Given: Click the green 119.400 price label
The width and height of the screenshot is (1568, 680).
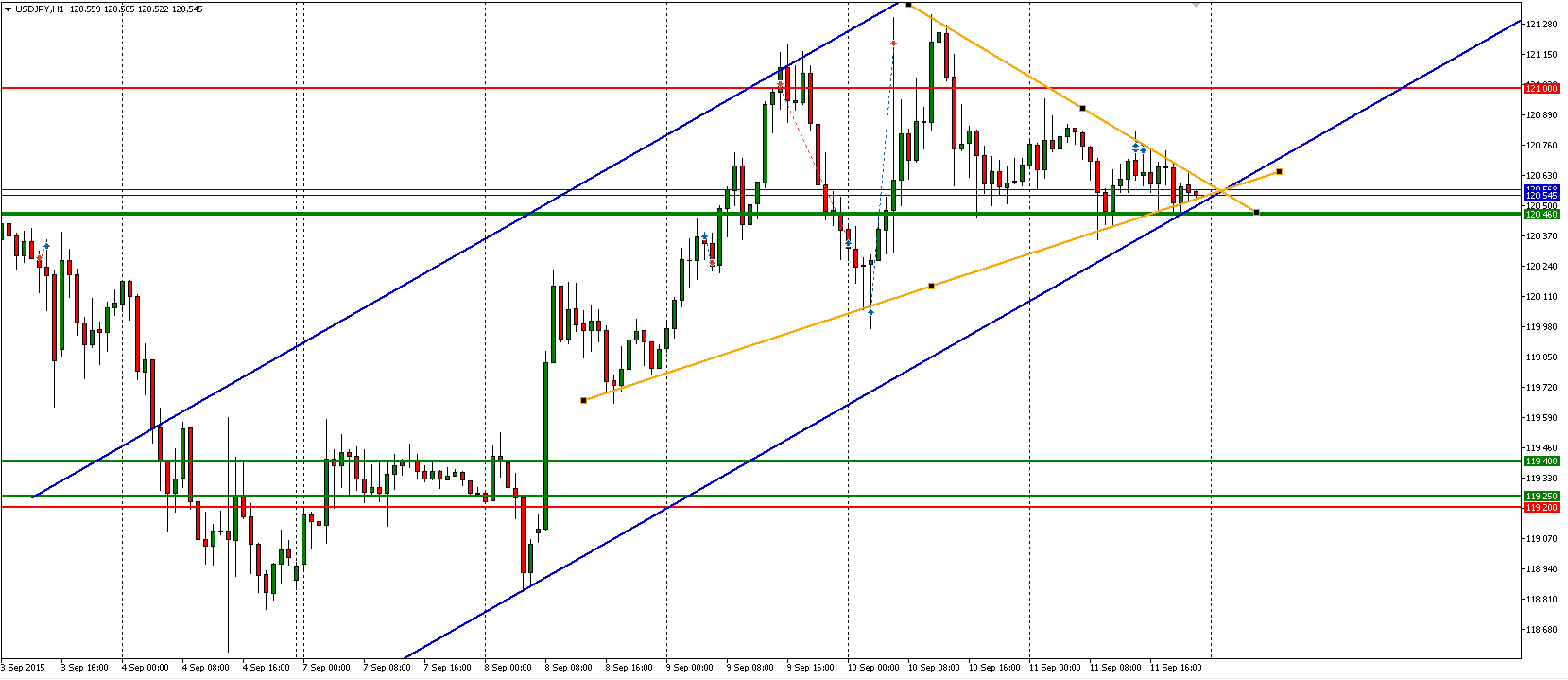Looking at the screenshot, I should tap(1541, 461).
